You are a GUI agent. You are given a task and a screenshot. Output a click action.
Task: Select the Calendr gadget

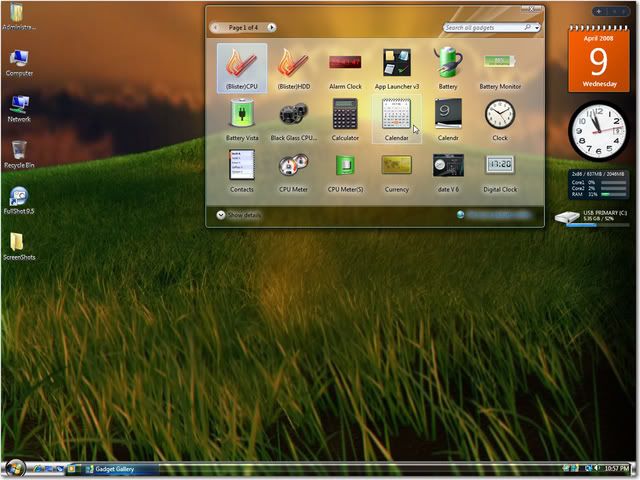(x=448, y=120)
